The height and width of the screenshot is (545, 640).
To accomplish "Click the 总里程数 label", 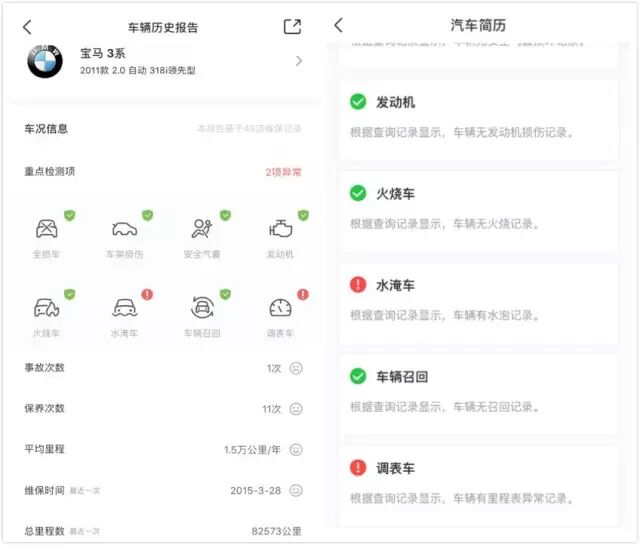I will pyautogui.click(x=44, y=531).
